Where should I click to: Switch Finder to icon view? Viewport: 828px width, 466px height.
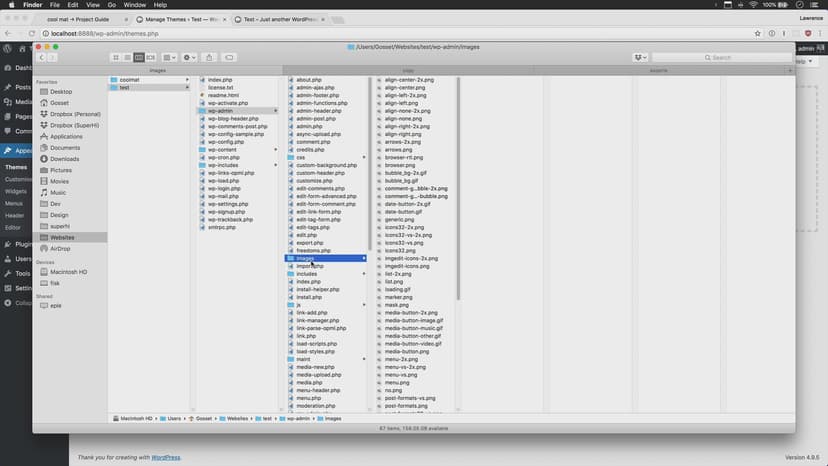pos(114,57)
